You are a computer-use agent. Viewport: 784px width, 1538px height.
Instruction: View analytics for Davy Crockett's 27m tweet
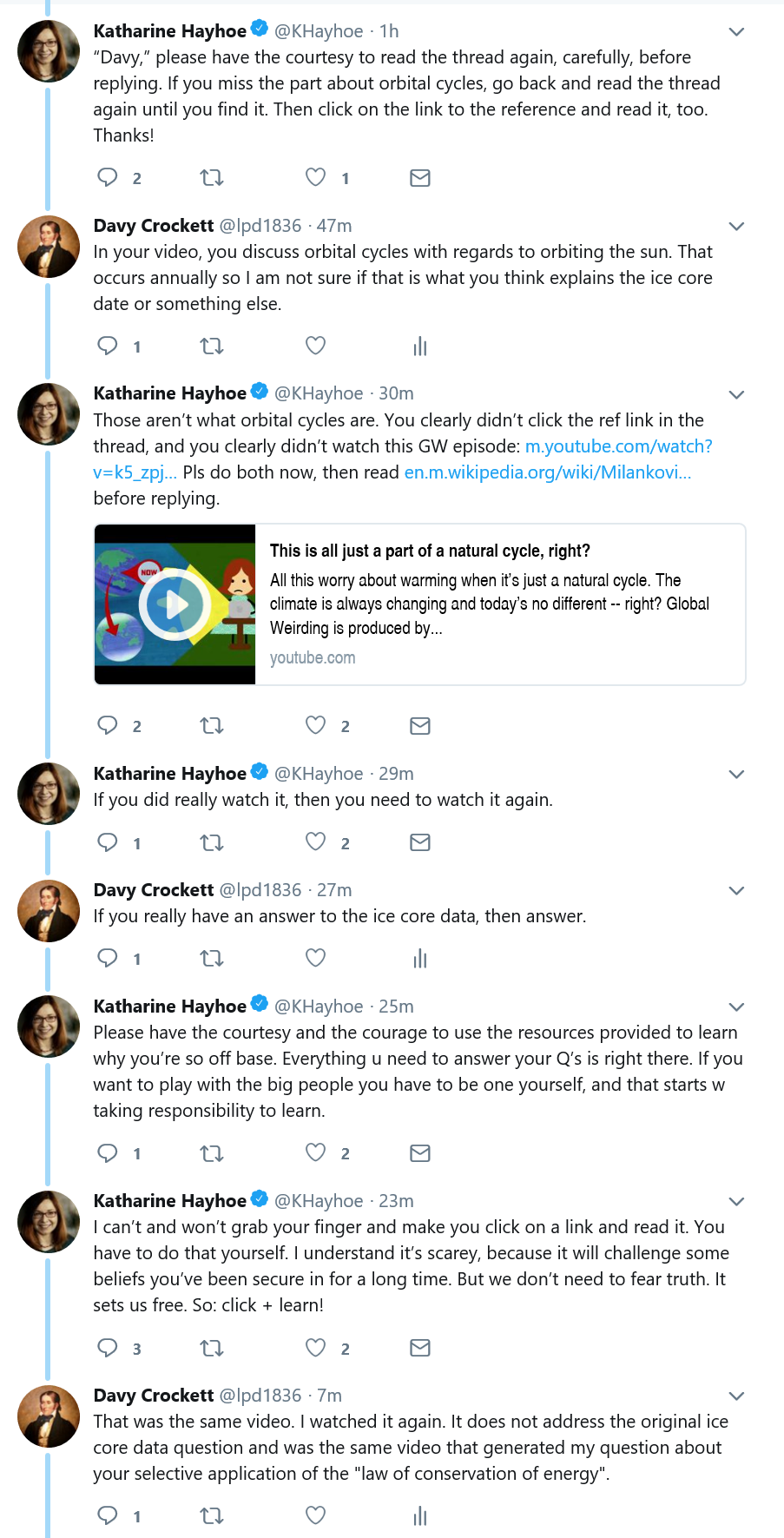pos(420,959)
